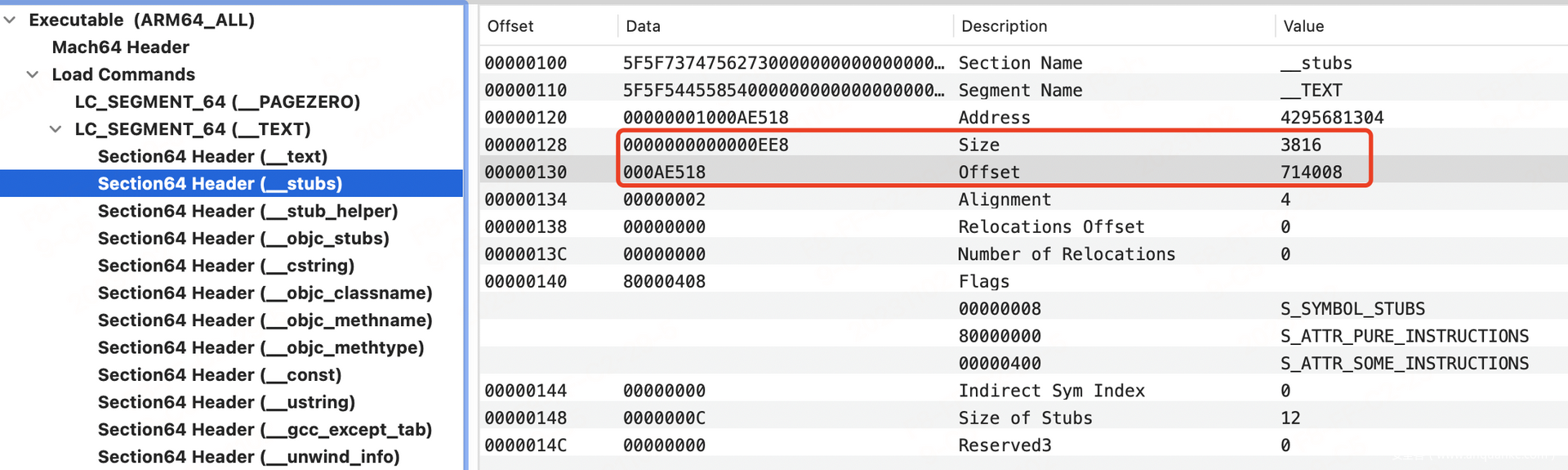Select Section64 Header (__gcc_except_tab)

tap(265, 430)
